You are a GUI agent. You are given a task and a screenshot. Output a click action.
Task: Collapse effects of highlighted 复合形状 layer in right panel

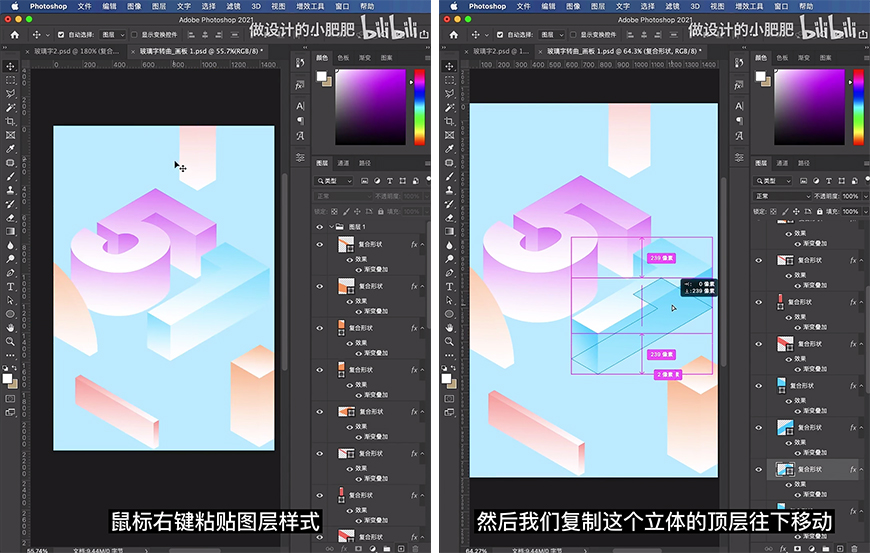coord(862,469)
